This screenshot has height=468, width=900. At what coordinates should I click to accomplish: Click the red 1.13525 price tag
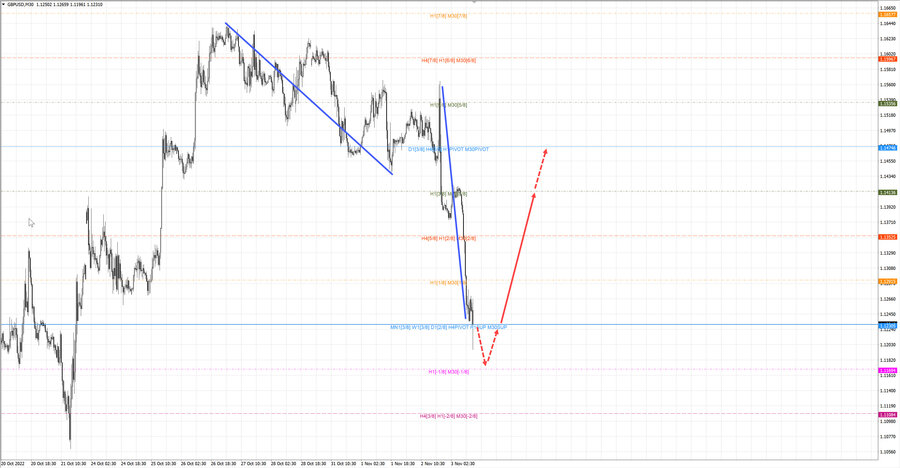coord(888,237)
